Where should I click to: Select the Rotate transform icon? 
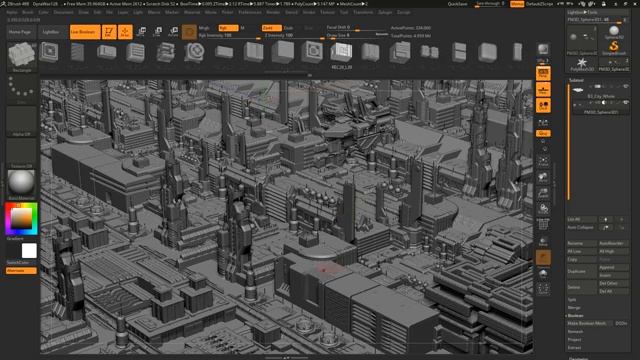[173, 32]
